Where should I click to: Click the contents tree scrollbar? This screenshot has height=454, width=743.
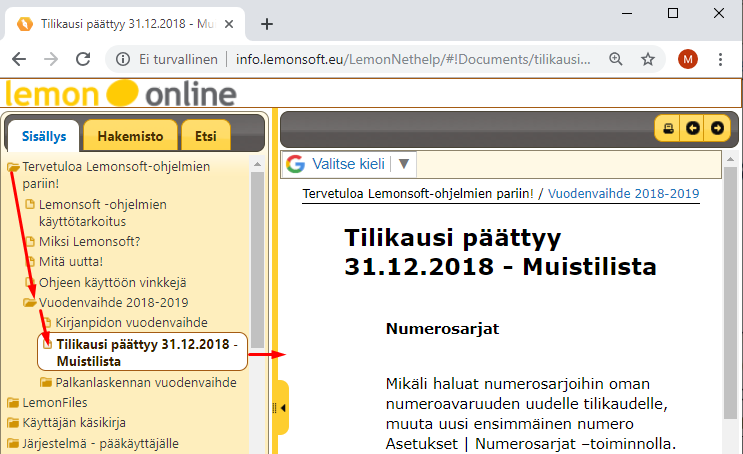[x=257, y=260]
